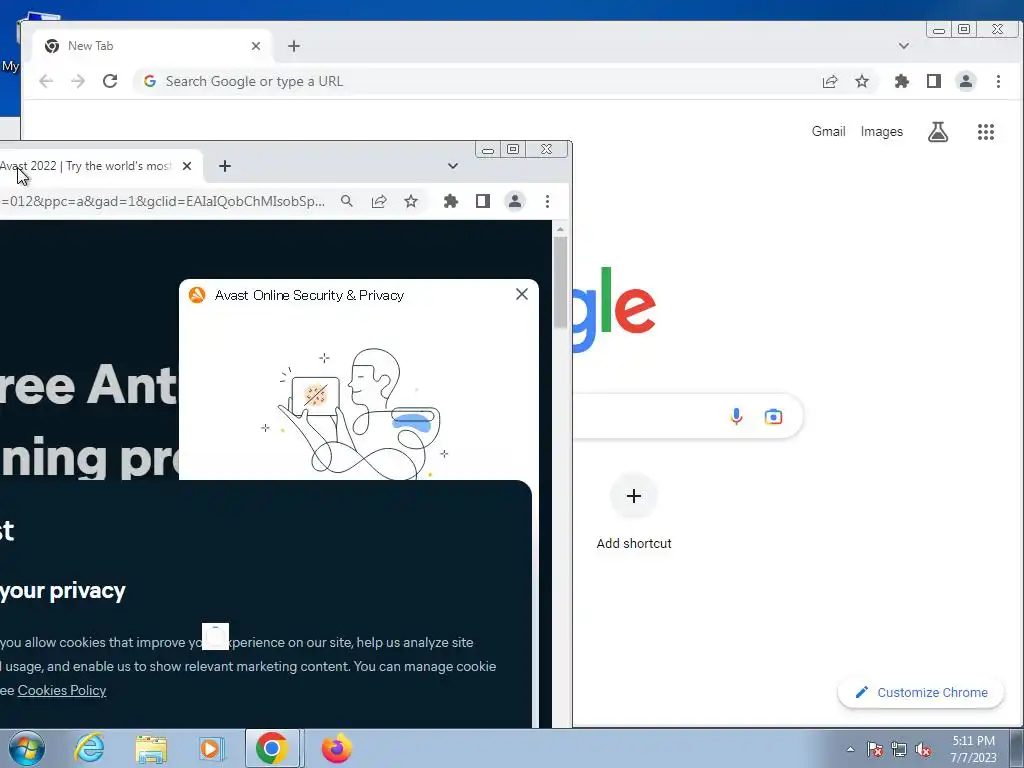
Task: Open Windows Media Player from taskbar
Action: point(212,748)
